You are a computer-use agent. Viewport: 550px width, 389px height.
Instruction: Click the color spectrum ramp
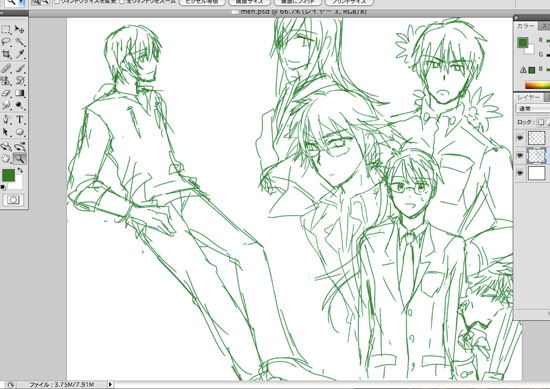click(537, 85)
